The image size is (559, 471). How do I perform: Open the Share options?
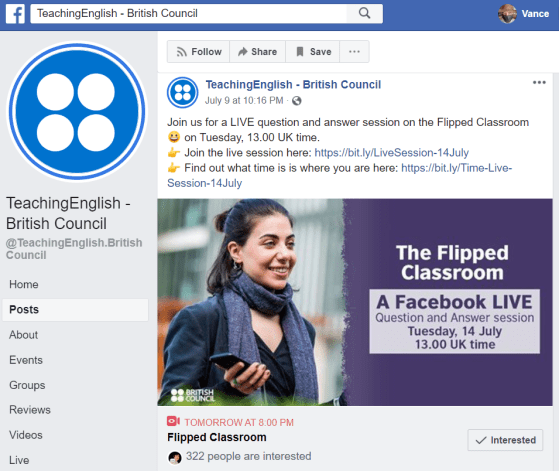257,52
